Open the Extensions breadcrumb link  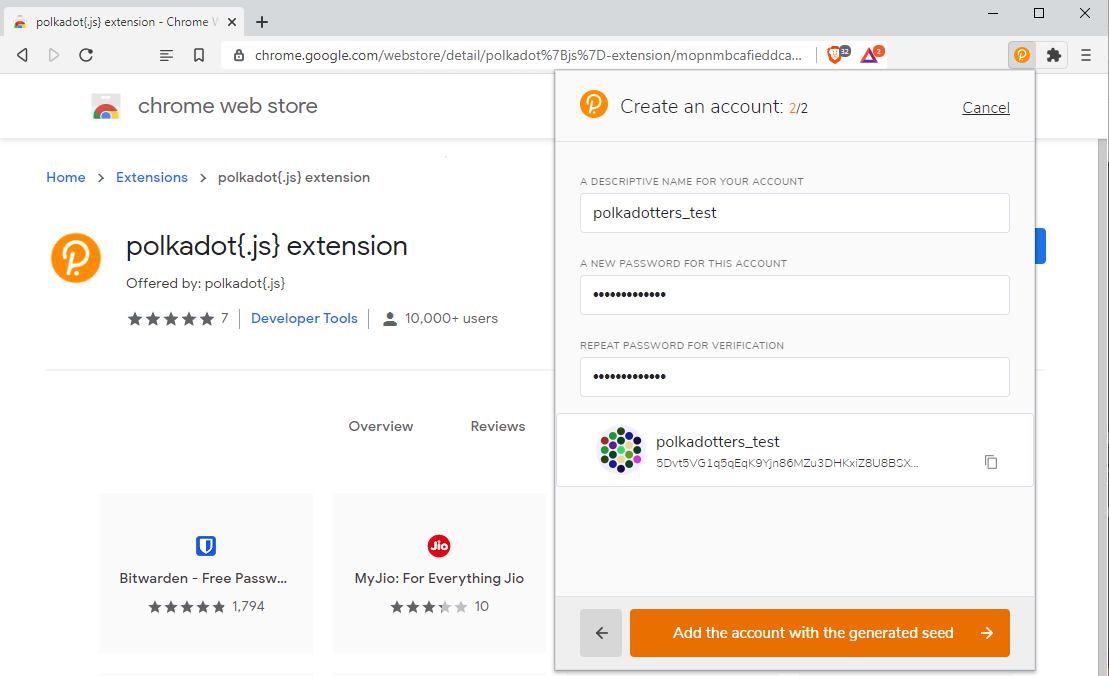click(152, 177)
